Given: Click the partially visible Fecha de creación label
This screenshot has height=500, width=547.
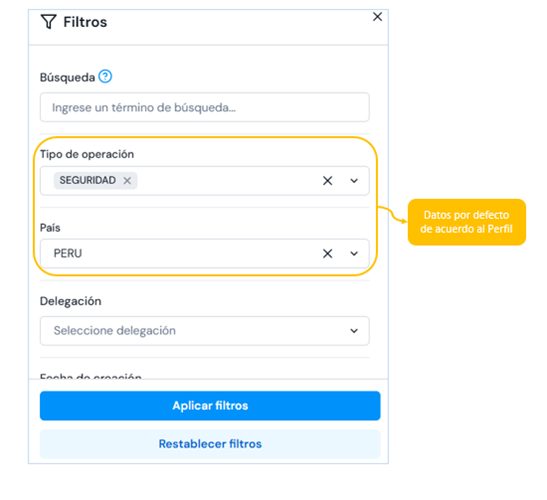Looking at the screenshot, I should point(91,376).
